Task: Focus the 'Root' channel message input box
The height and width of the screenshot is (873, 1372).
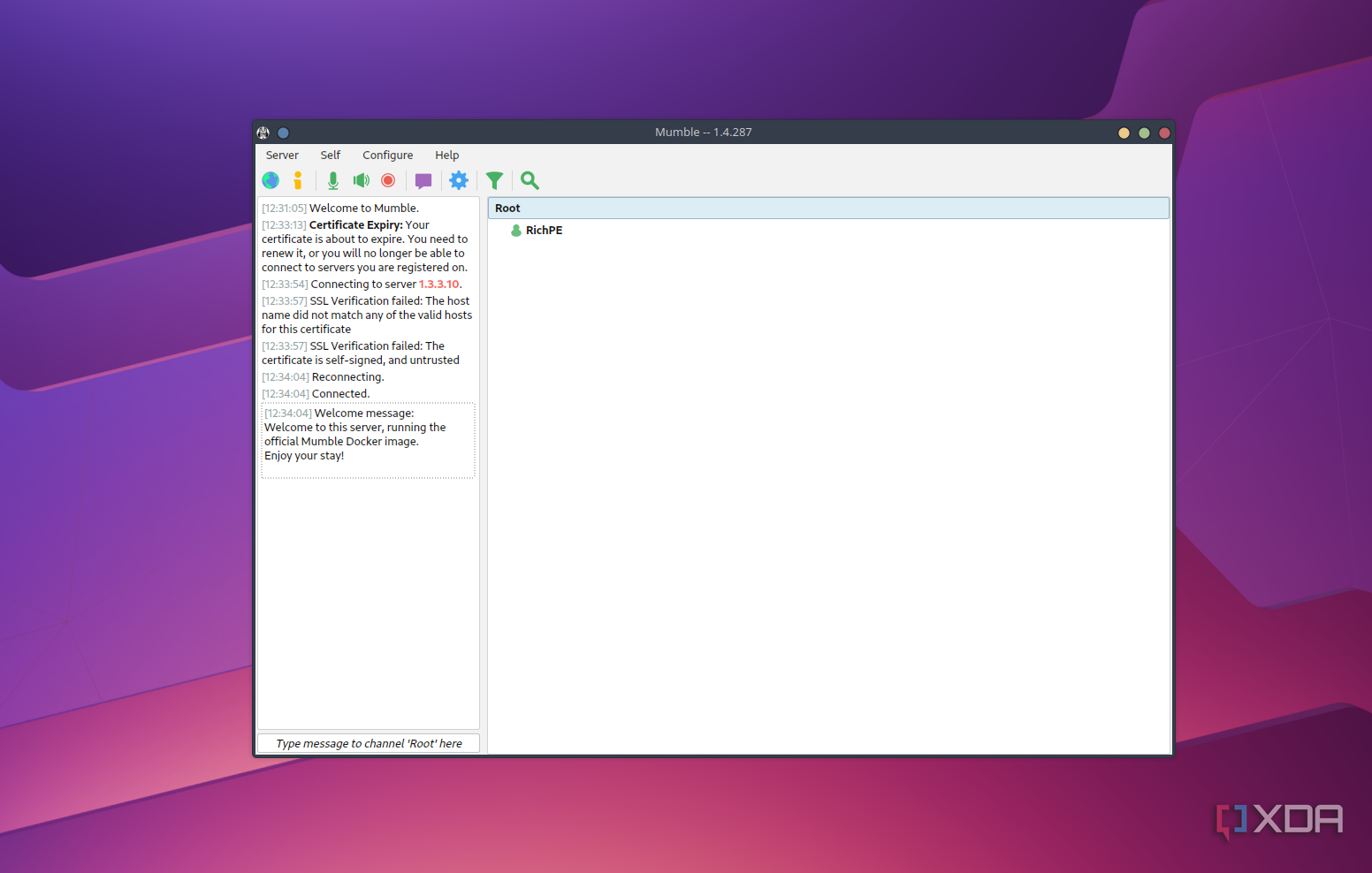Action: pyautogui.click(x=369, y=743)
